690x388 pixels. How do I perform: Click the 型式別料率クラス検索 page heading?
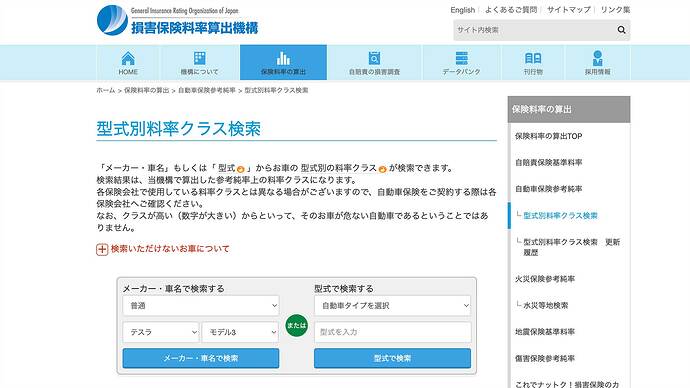coord(179,128)
